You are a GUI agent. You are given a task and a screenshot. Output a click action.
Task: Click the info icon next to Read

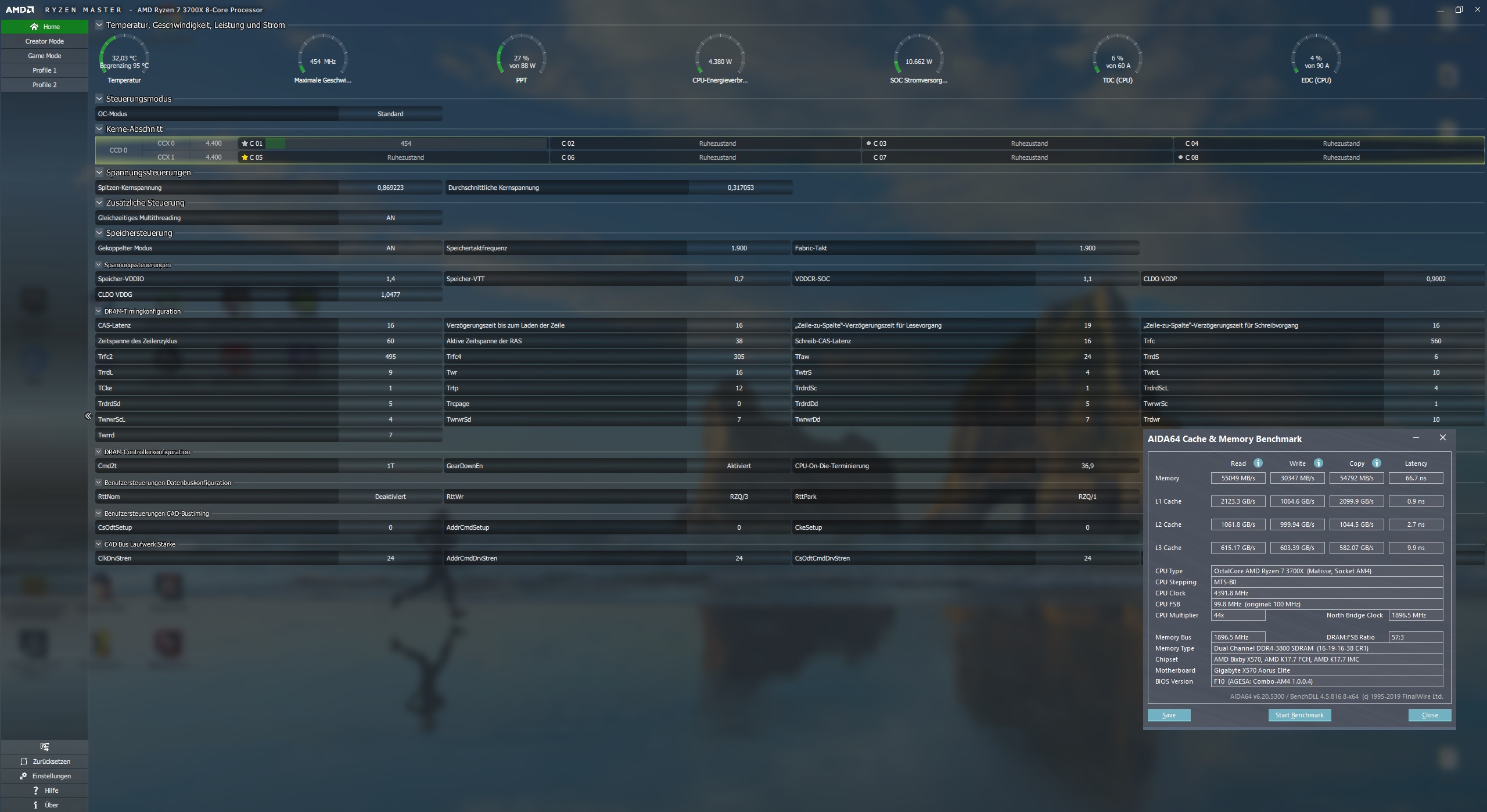click(x=1258, y=463)
